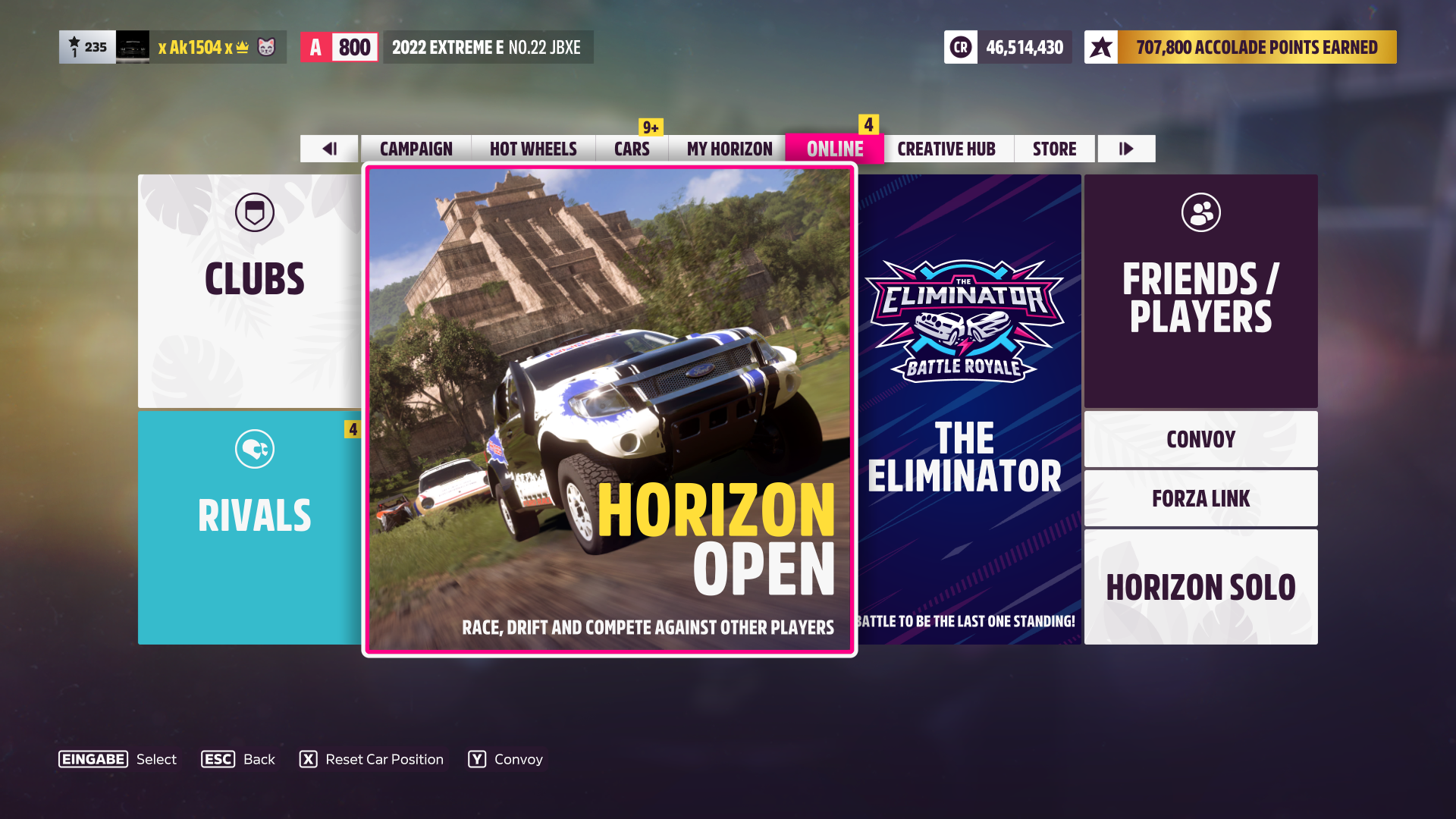Open the Convoy tile
The height and width of the screenshot is (819, 1456).
[x=1200, y=439]
